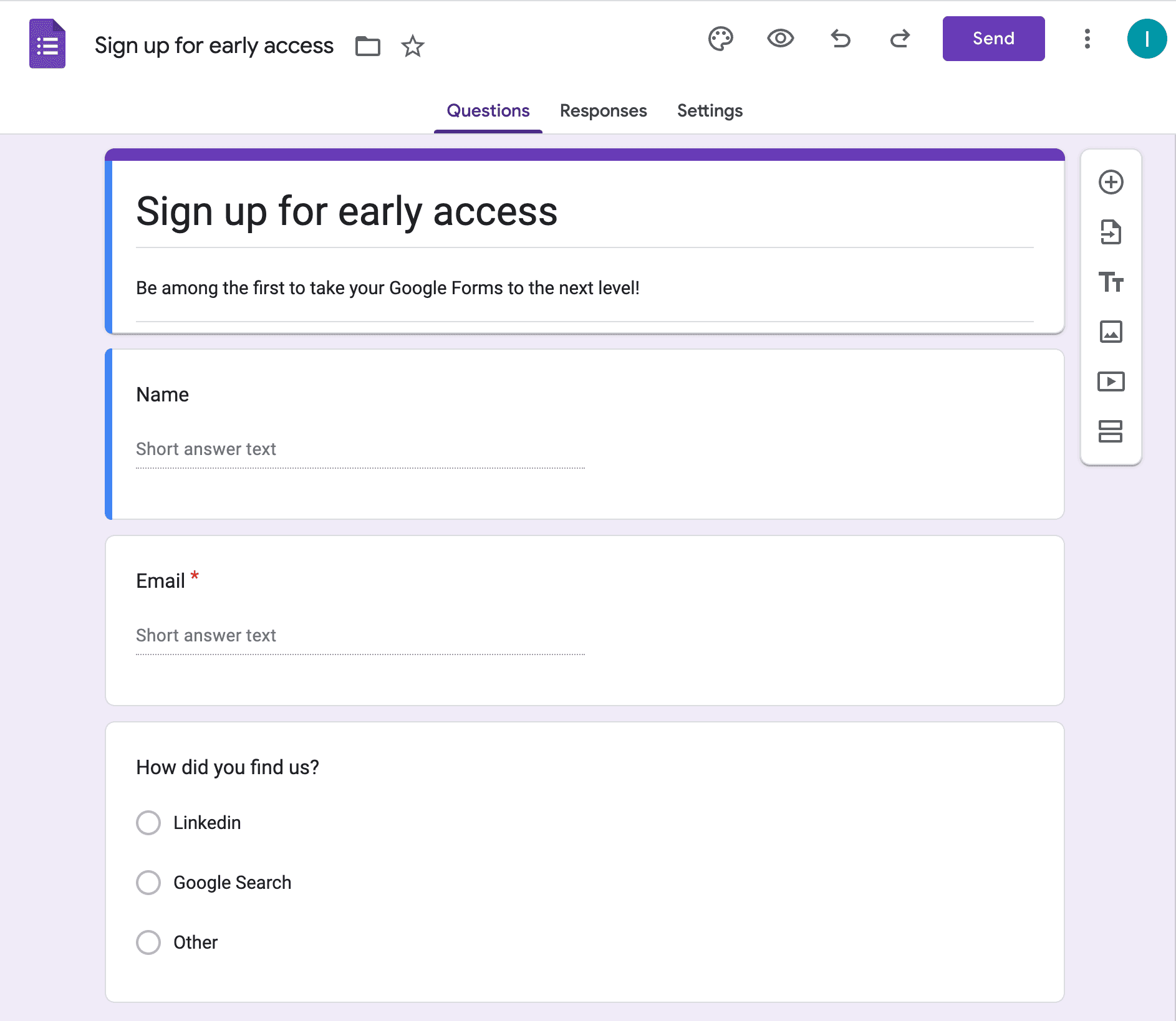Select the Google Search radio option
The width and height of the screenshot is (1176, 1021).
point(148,883)
